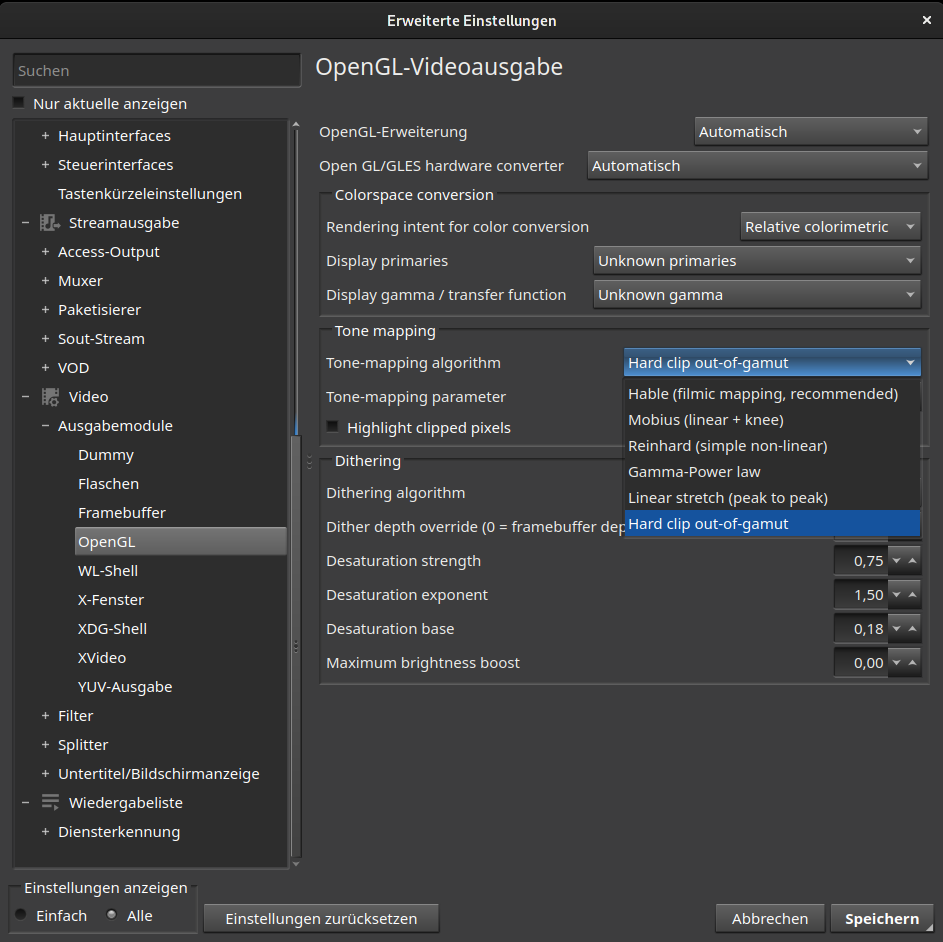Open the OpenGL-Erweiterung dropdown
Screen dimensions: 943x942
810,132
